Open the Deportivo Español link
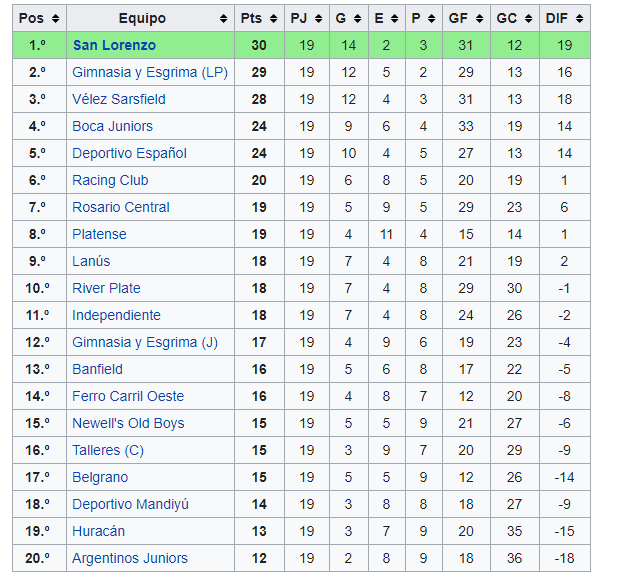This screenshot has width=624, height=580. pyautogui.click(x=129, y=153)
